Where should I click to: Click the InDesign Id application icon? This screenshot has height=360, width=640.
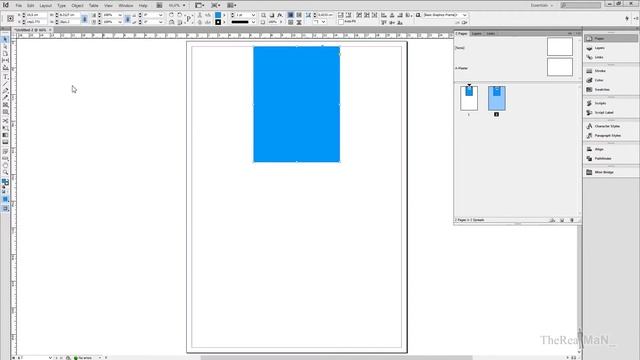5,5
